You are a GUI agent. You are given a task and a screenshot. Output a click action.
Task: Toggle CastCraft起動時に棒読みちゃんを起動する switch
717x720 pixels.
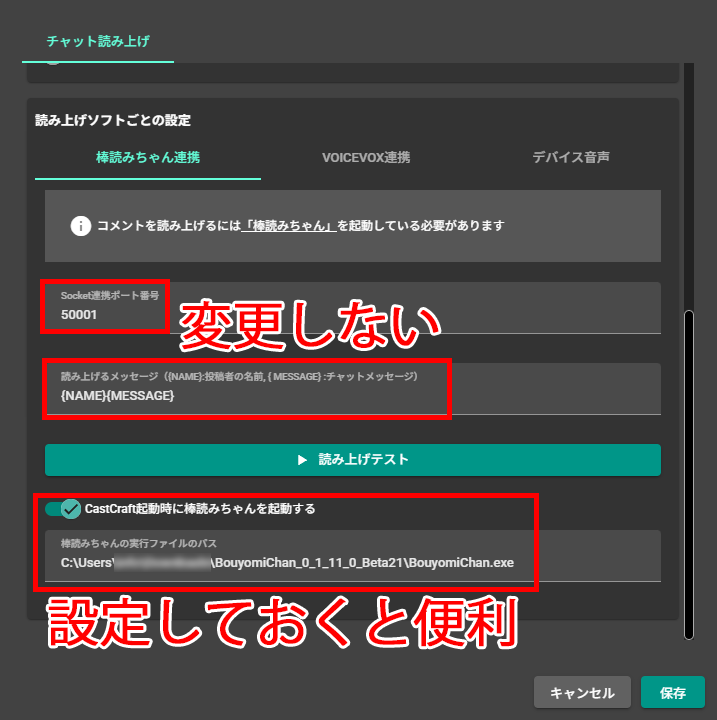[x=63, y=509]
